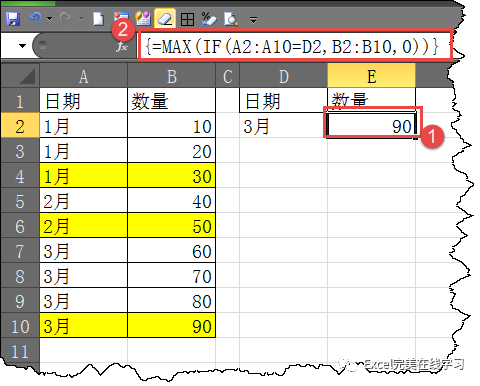Click cell B1 containing 数量
Viewport: 480px width, 386px height.
pyautogui.click(x=172, y=100)
